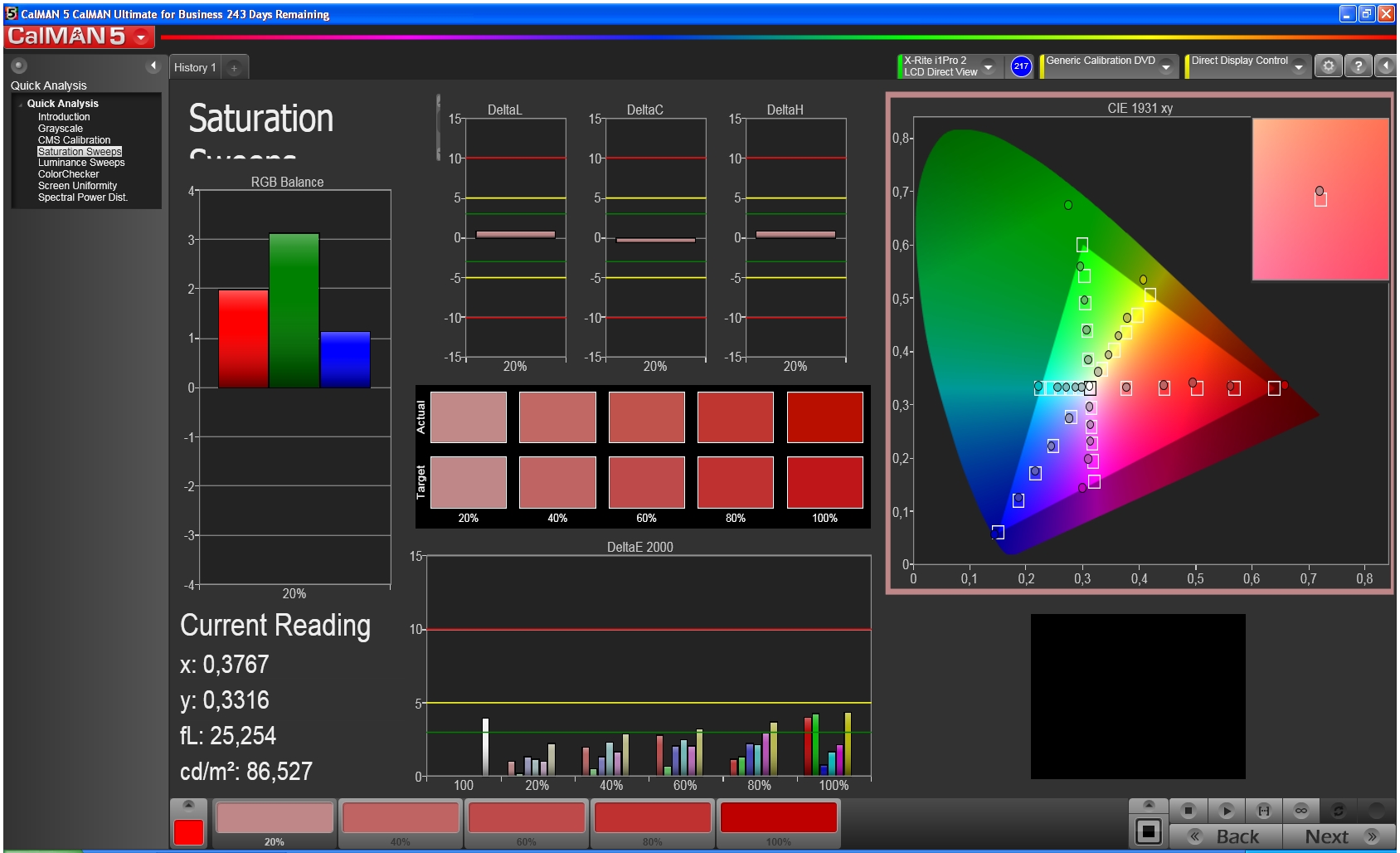Click the blue 217 meter status indicator

pos(1021,66)
